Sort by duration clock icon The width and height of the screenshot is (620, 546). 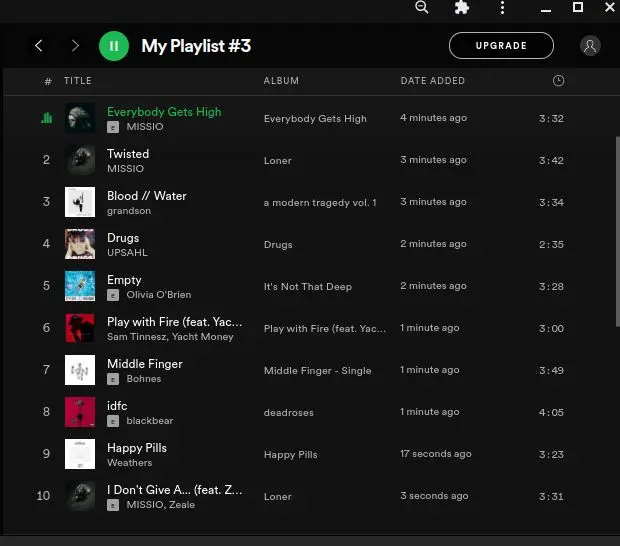(x=558, y=81)
